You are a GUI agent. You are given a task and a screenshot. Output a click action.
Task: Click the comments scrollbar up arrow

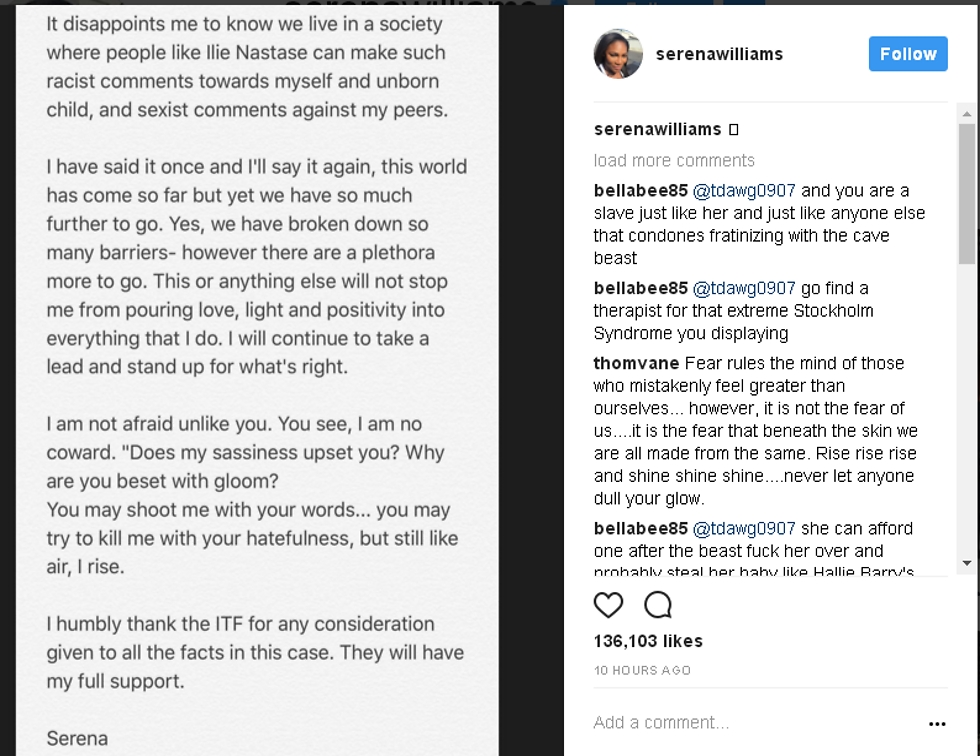click(x=966, y=112)
